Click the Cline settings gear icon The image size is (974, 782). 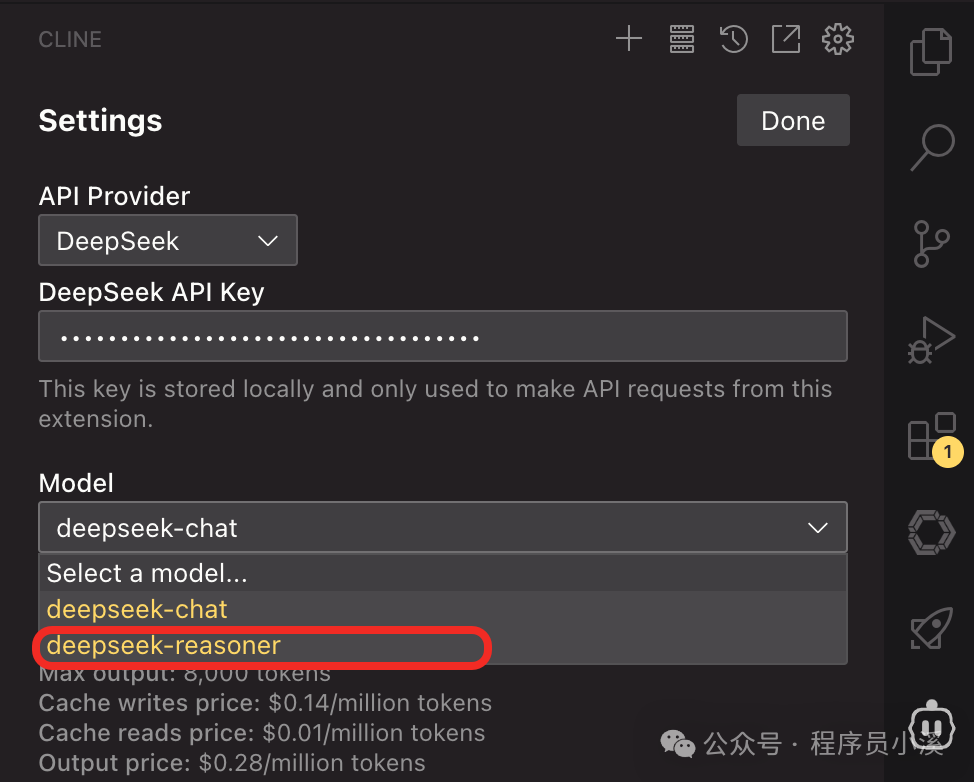click(x=837, y=39)
